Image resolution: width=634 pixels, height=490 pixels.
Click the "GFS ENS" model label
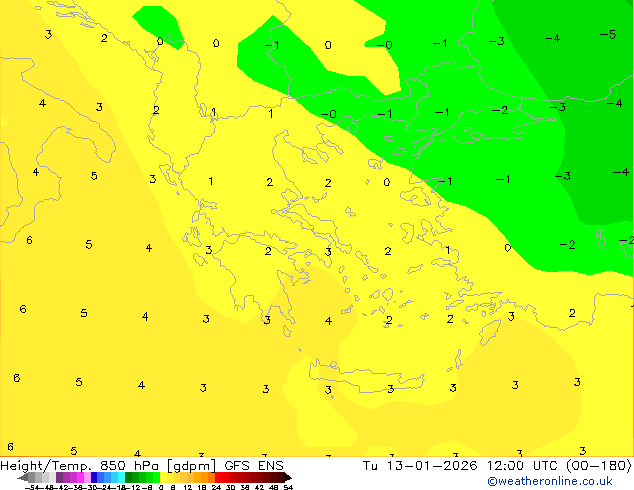pos(254,466)
